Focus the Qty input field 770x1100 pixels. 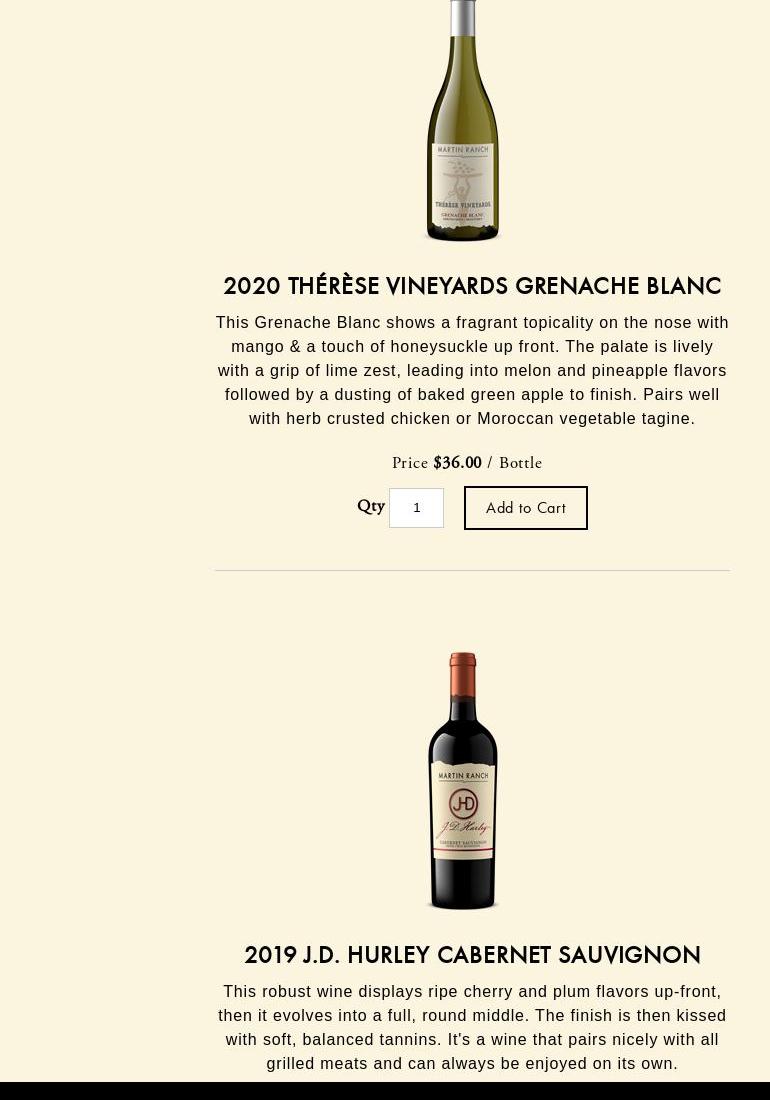[416, 508]
